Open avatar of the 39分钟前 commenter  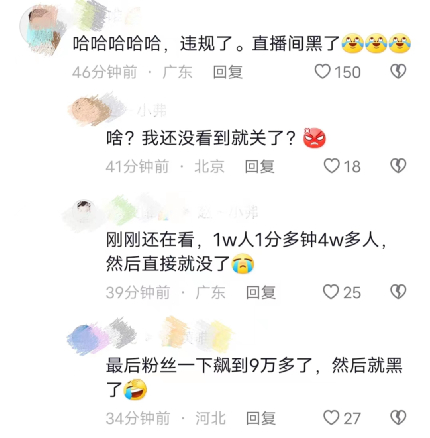point(83,211)
